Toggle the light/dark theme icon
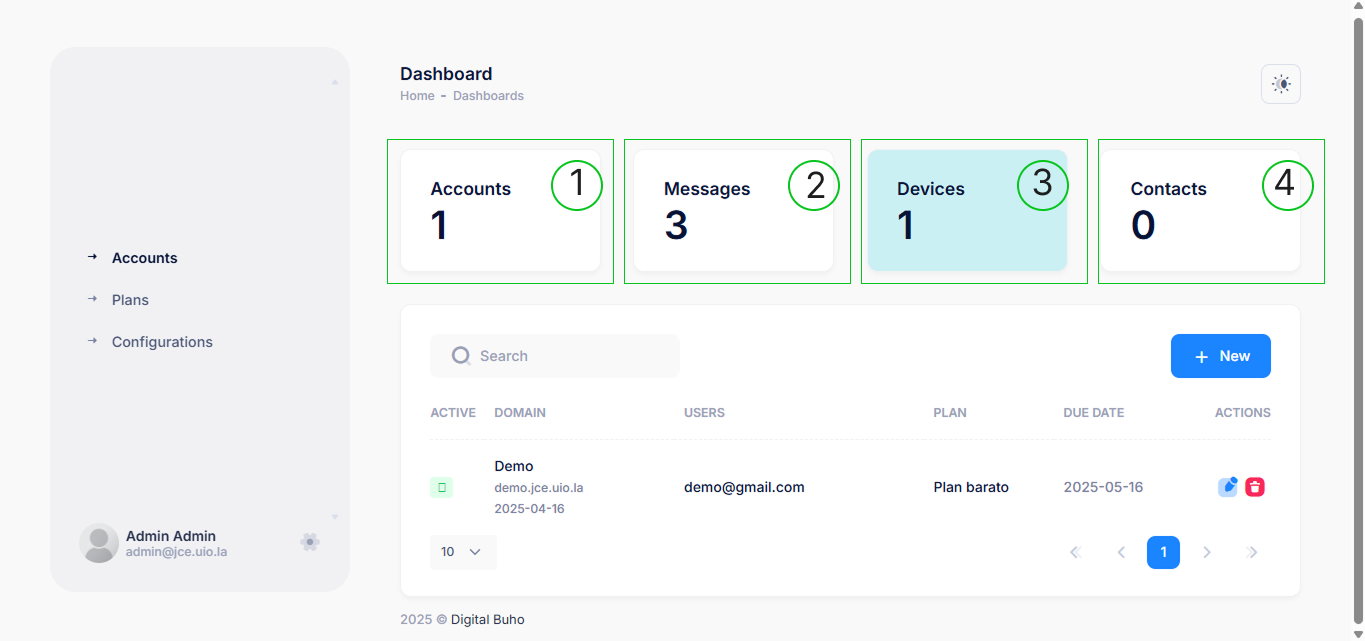This screenshot has height=641, width=1365. click(x=1281, y=84)
